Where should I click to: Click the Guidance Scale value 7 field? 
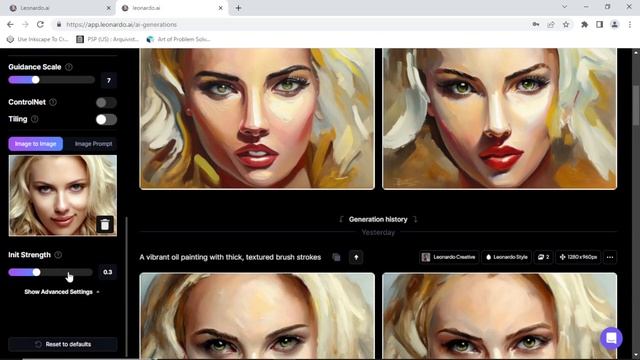click(109, 80)
